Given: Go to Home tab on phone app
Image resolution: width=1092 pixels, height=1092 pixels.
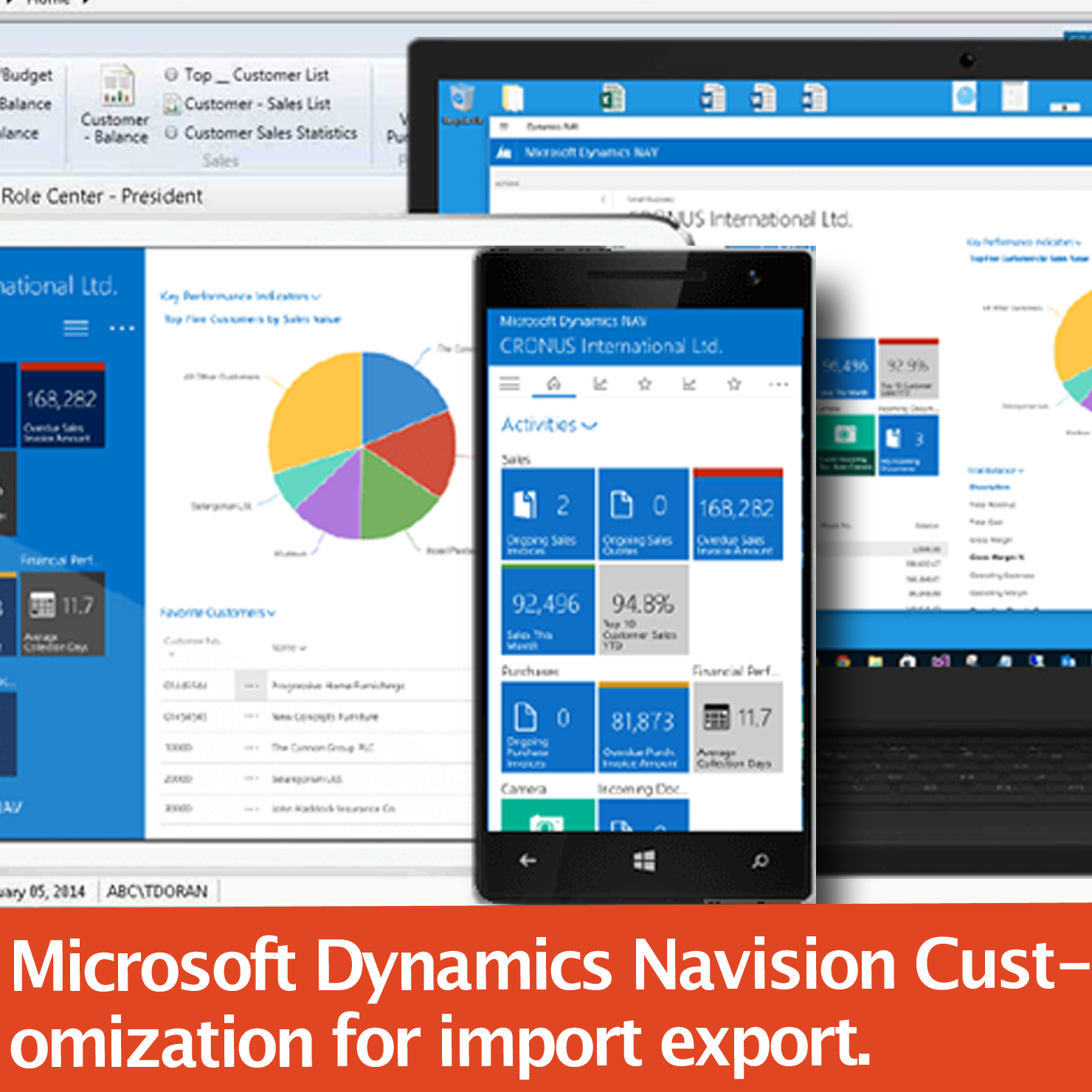Looking at the screenshot, I should pyautogui.click(x=553, y=384).
